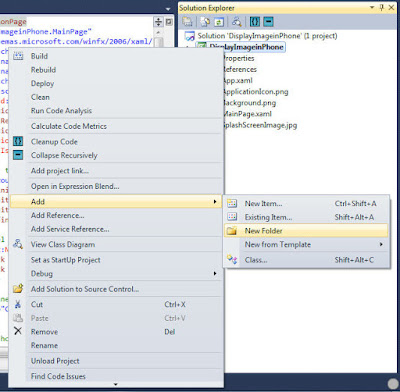The width and height of the screenshot is (400, 392).
Task: Select Calculate Code Metrics
Action: (116, 126)
